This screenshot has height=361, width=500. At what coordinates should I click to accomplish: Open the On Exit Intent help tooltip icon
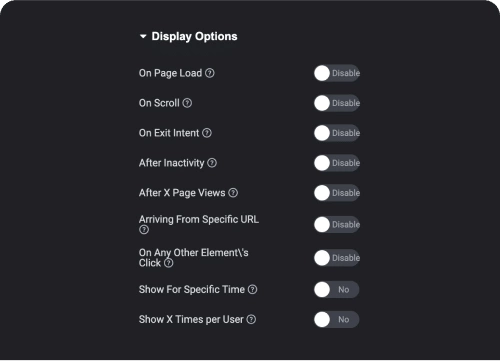pyautogui.click(x=207, y=133)
